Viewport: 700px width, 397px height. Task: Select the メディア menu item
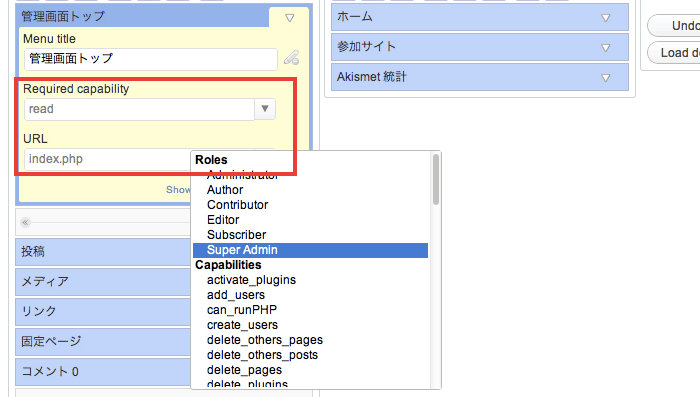[104, 282]
